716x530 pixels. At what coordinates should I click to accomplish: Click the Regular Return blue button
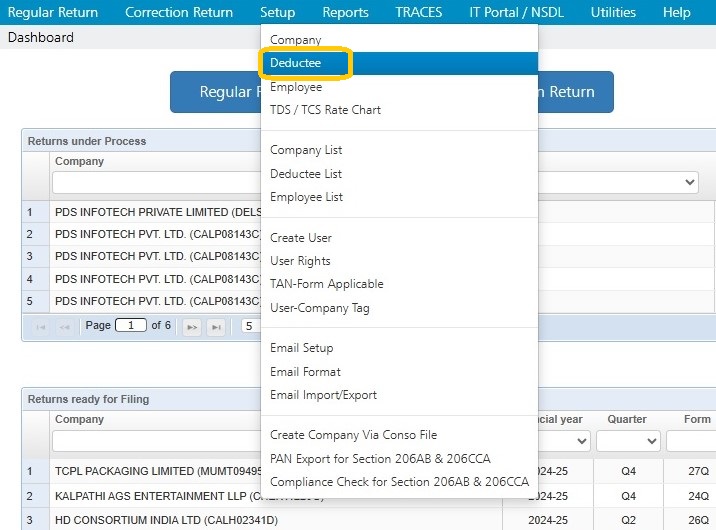pos(216,92)
